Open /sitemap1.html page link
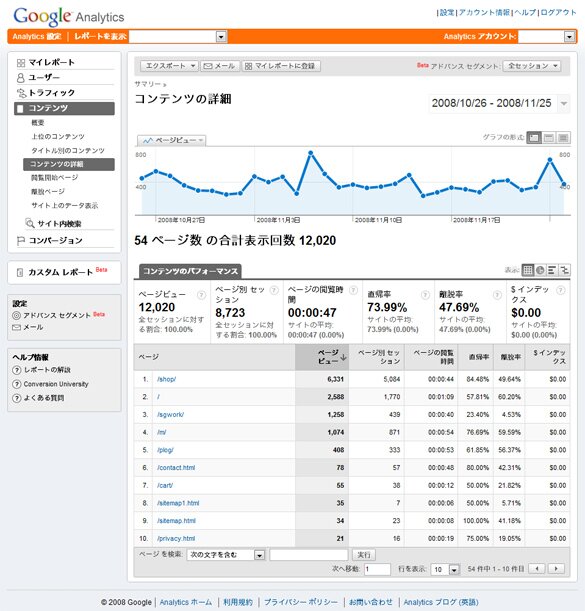 coord(178,503)
